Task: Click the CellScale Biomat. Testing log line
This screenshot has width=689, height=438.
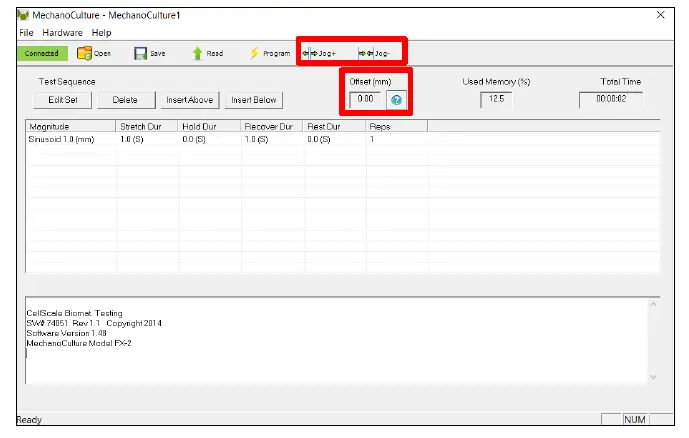Action: (x=74, y=313)
